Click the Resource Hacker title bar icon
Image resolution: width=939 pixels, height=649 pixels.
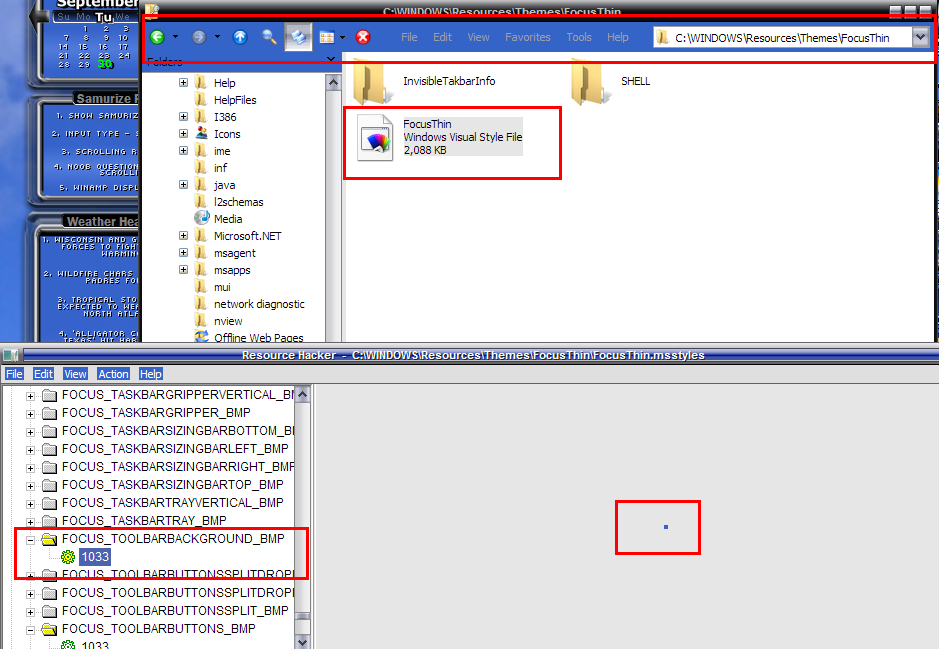[x=10, y=355]
